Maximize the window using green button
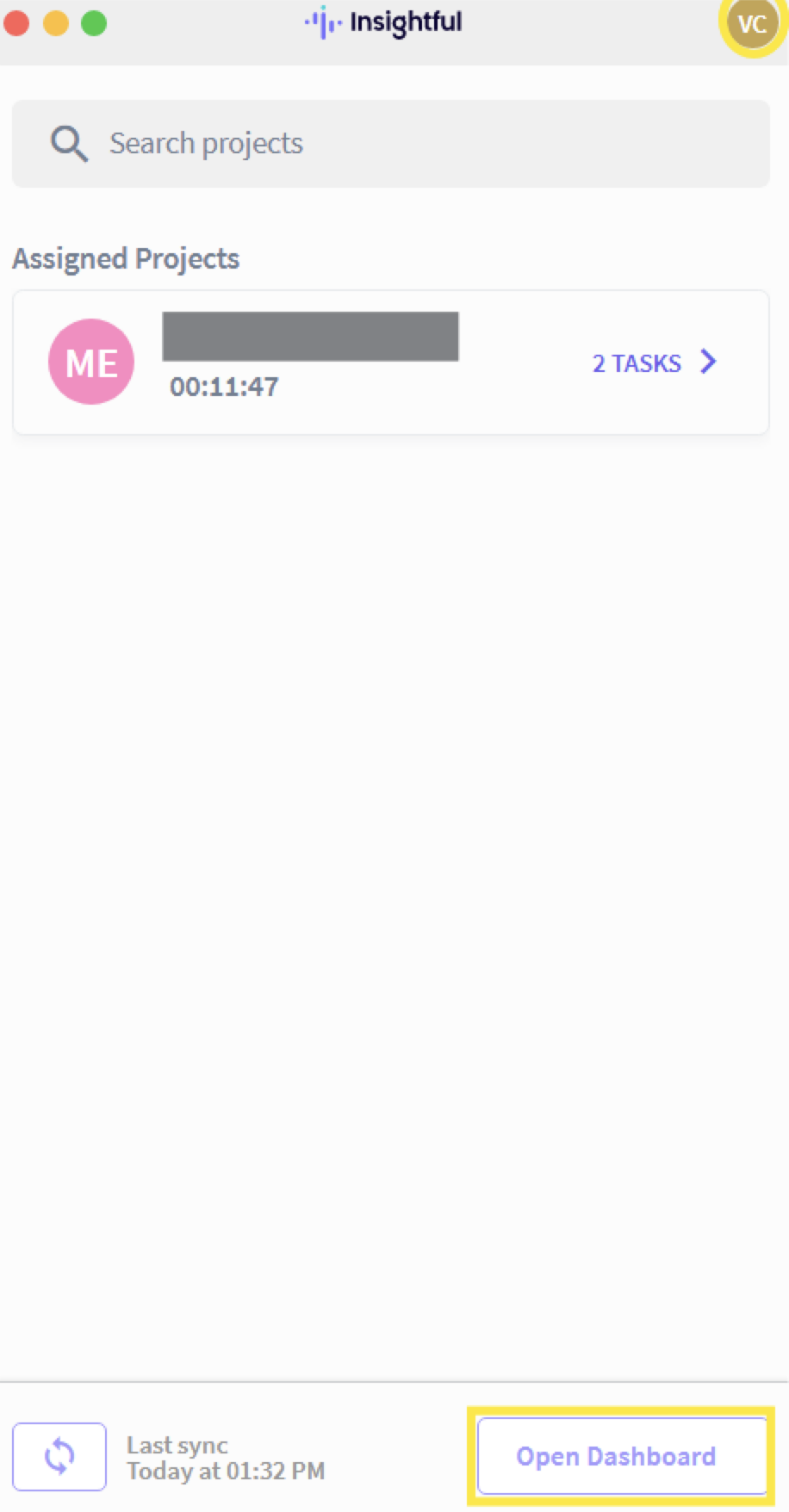 click(x=94, y=23)
